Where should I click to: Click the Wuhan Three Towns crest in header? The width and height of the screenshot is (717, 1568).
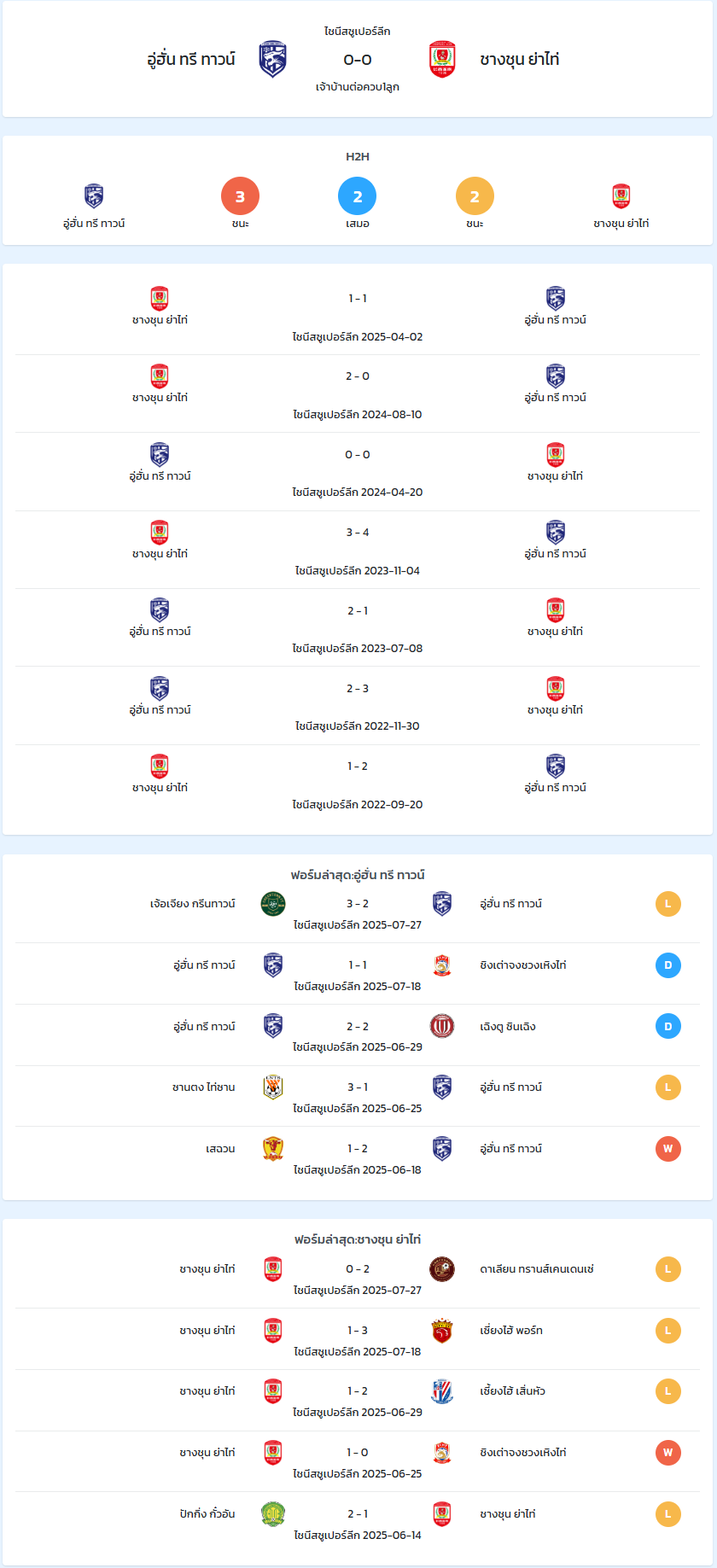coord(272,59)
